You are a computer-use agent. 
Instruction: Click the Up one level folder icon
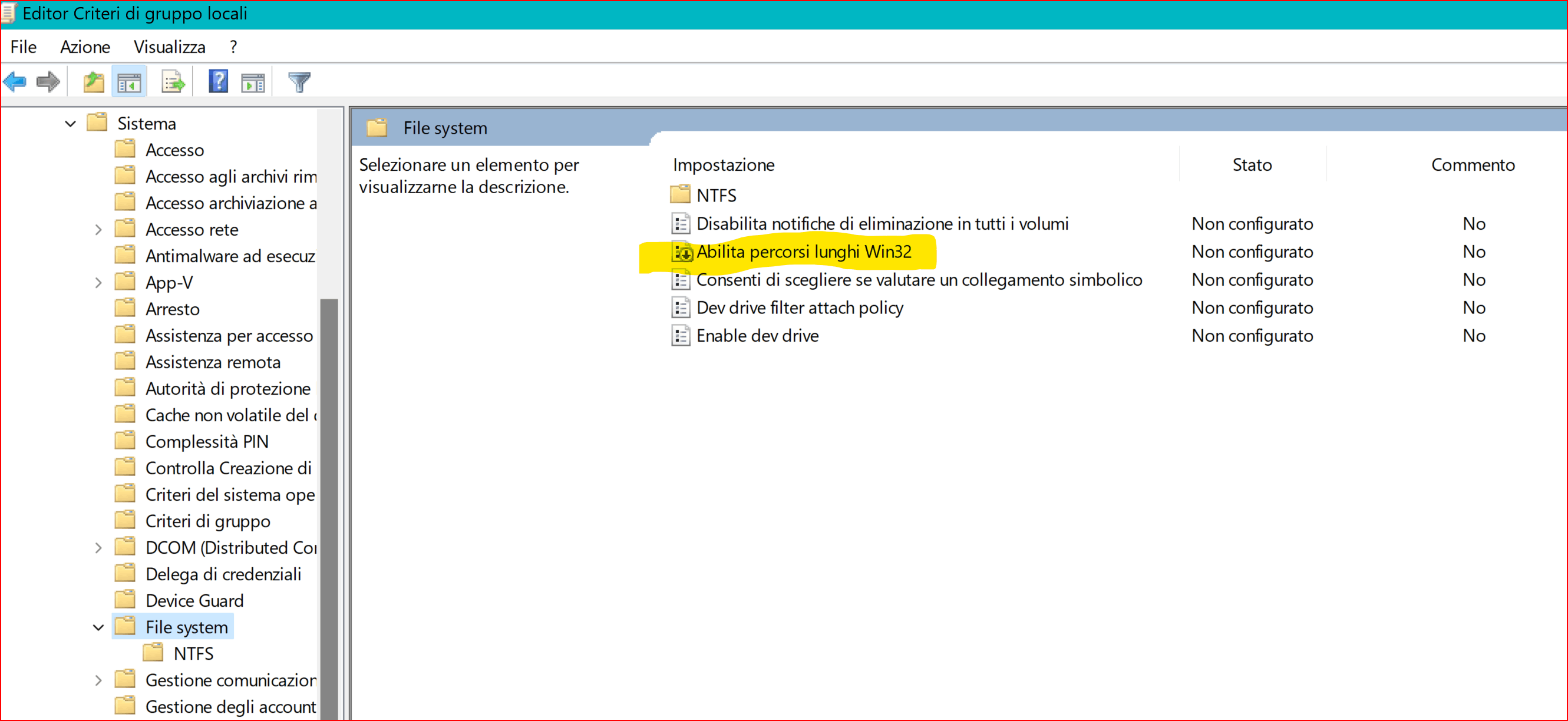[x=94, y=81]
